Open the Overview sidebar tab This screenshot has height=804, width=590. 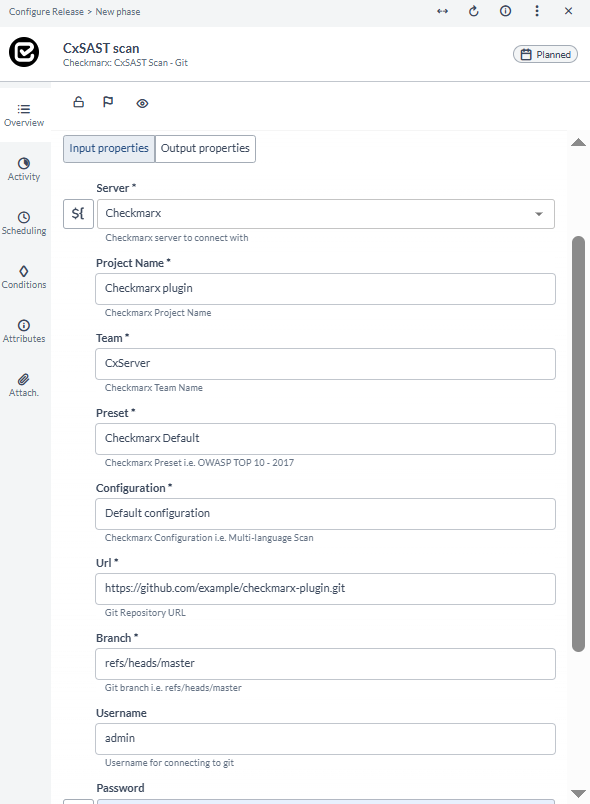24,115
